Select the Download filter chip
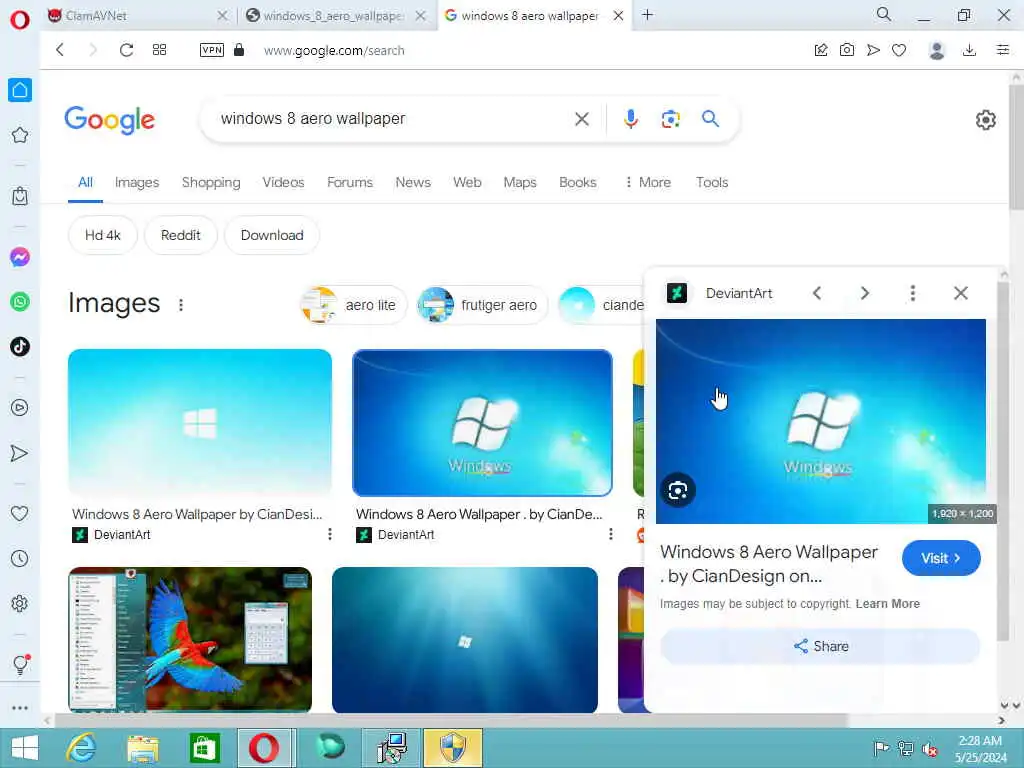 point(272,235)
